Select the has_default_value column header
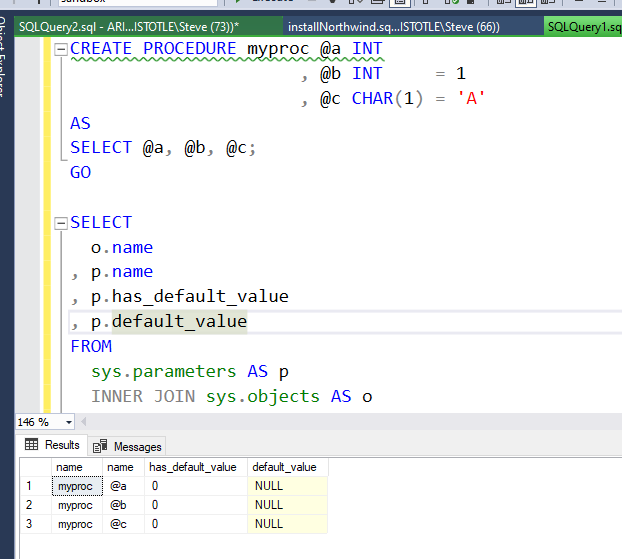The width and height of the screenshot is (622, 559). (192, 467)
